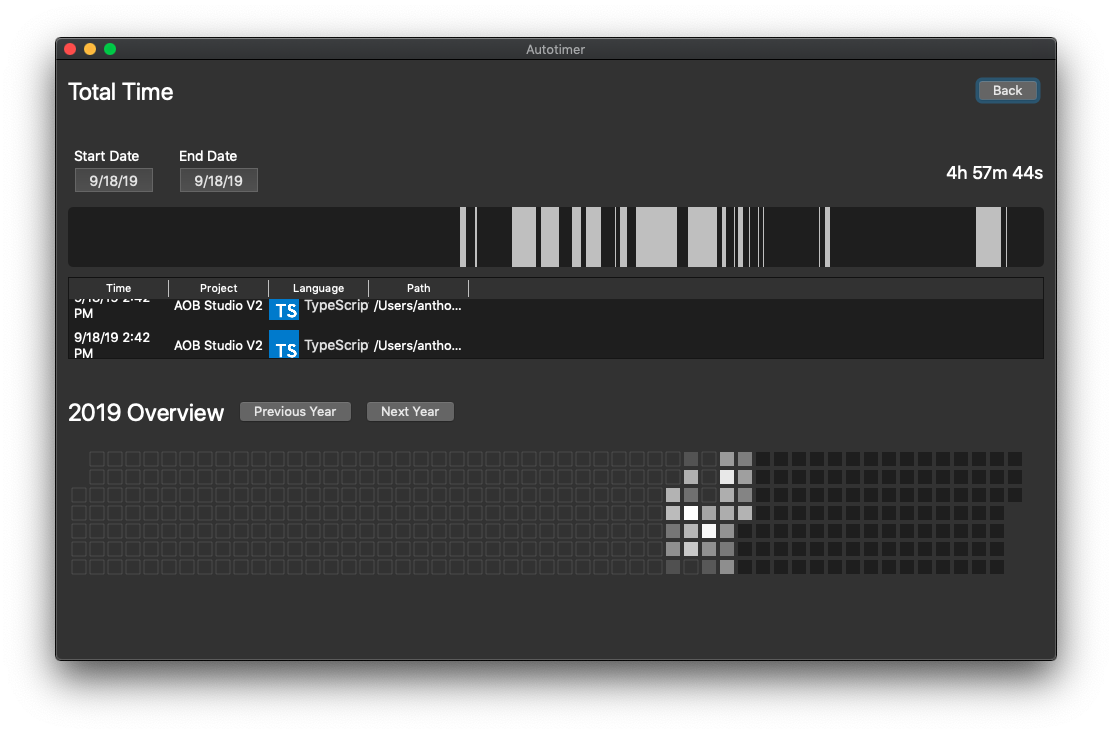Minimize the Autotimer window with the yellow button

(x=90, y=49)
